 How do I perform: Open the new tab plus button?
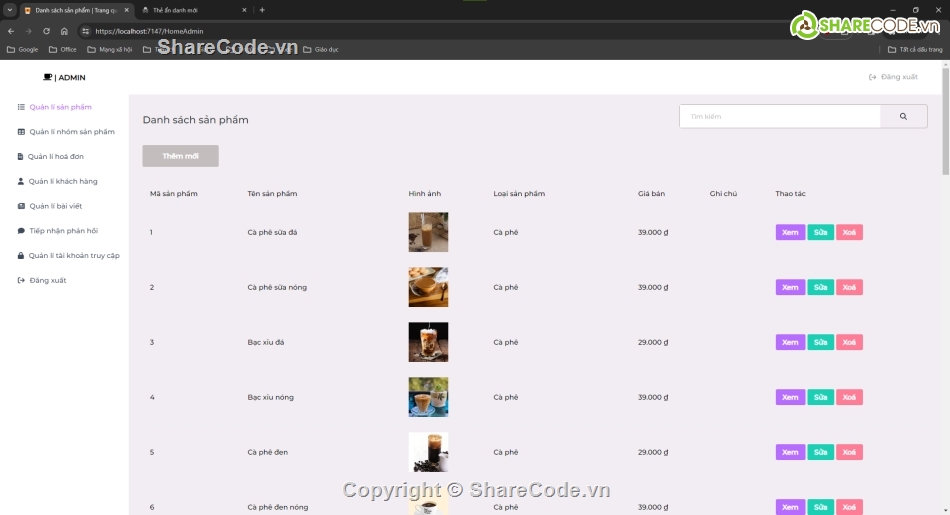click(262, 10)
